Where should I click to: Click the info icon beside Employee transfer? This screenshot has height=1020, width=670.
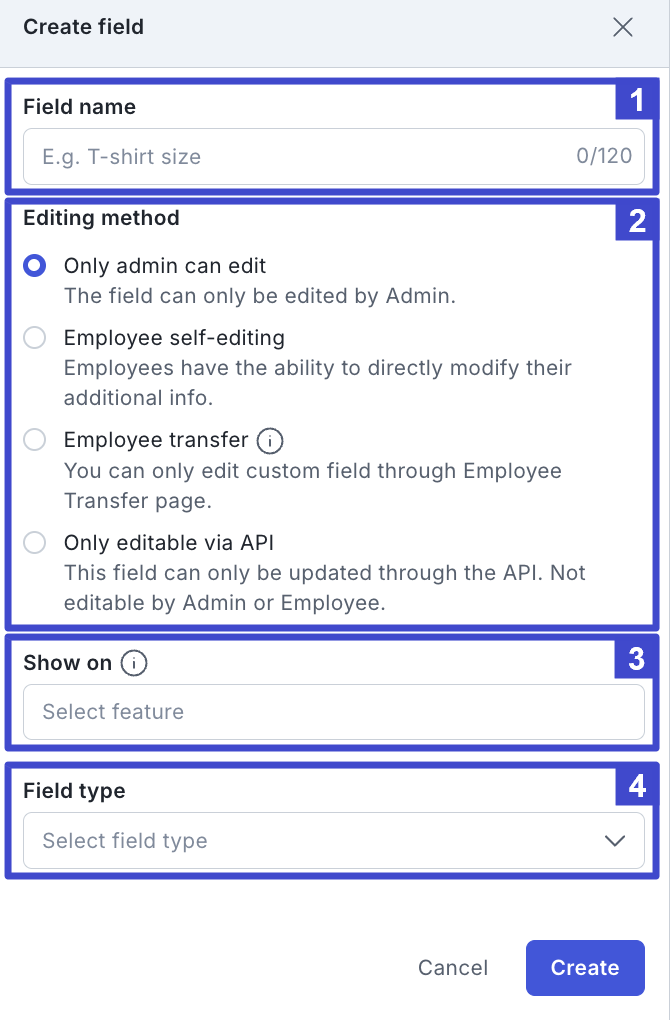(269, 441)
